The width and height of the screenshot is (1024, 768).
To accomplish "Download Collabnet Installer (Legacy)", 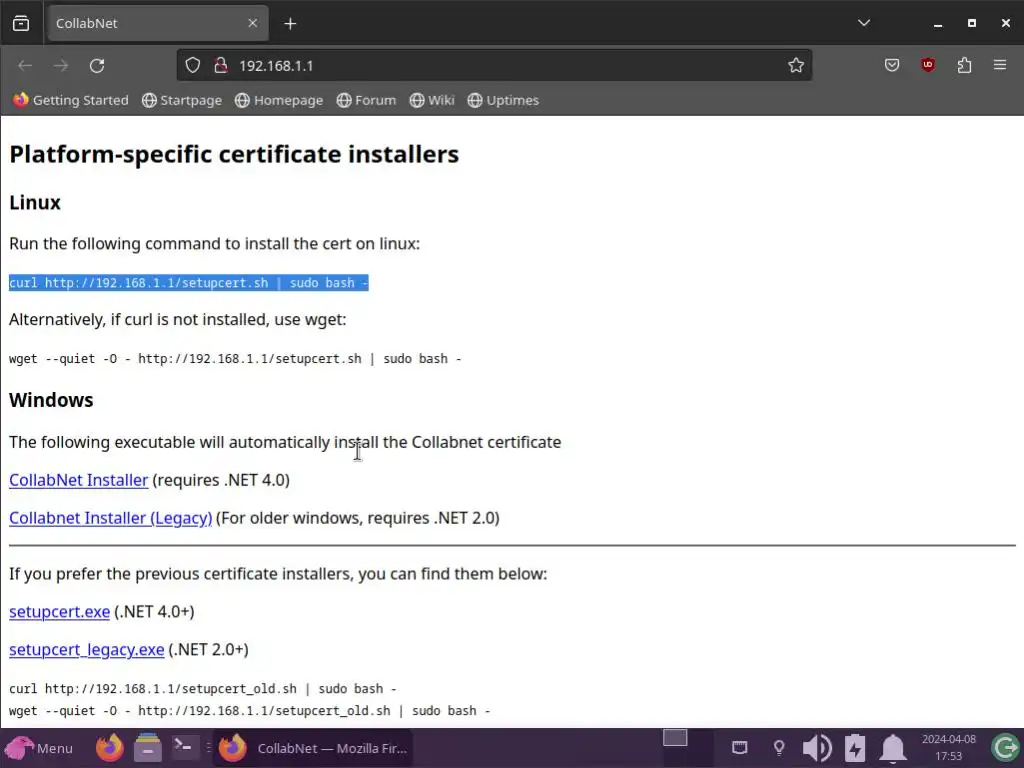I will pos(110,518).
